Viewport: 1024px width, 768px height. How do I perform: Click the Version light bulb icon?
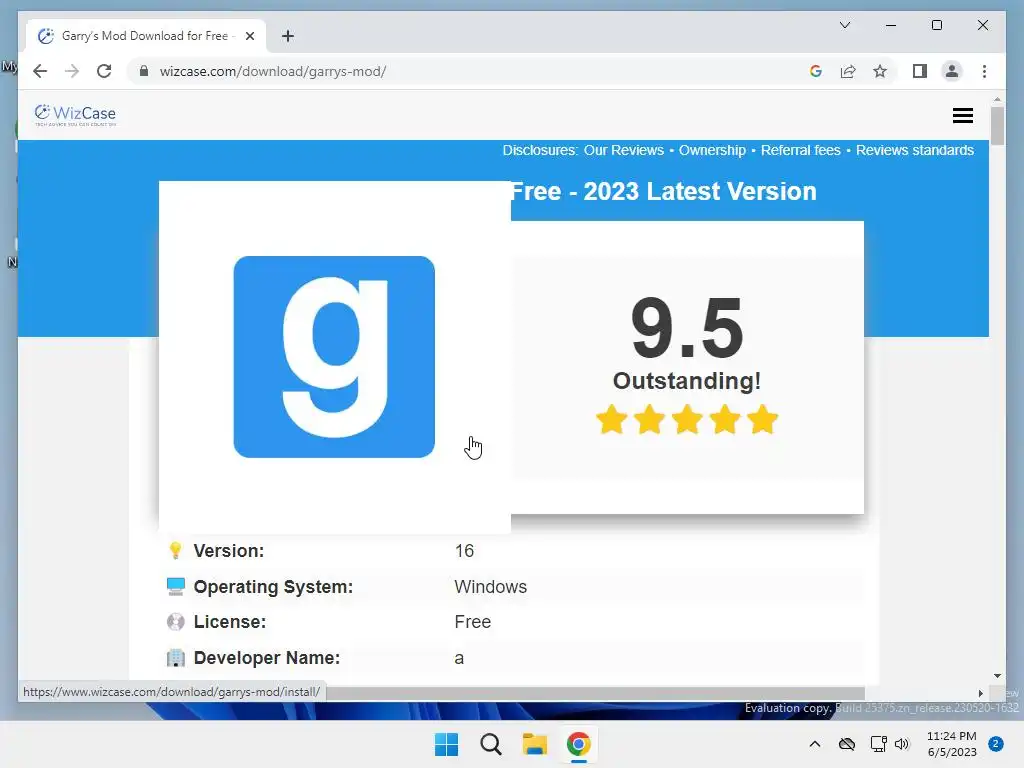175,551
